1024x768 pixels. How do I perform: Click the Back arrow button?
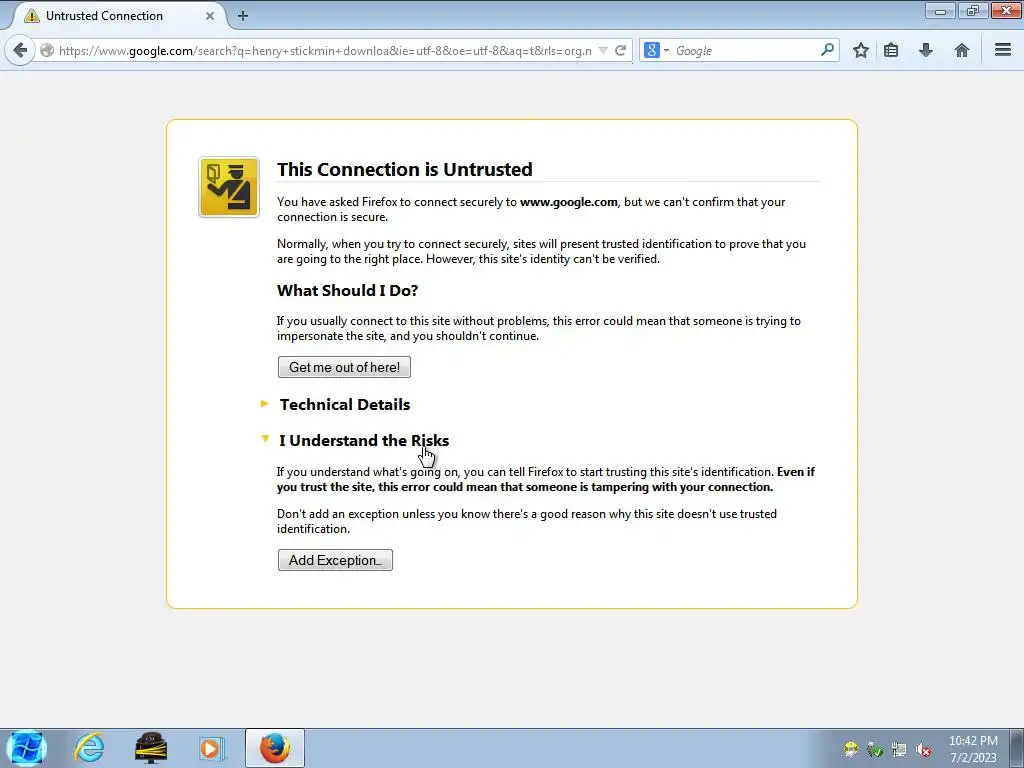(x=20, y=50)
